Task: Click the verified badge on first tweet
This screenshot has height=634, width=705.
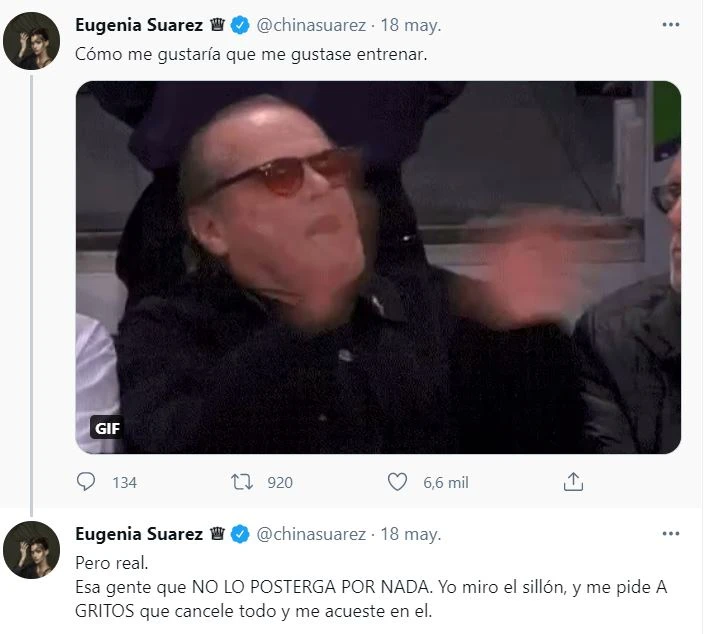Action: [240, 25]
